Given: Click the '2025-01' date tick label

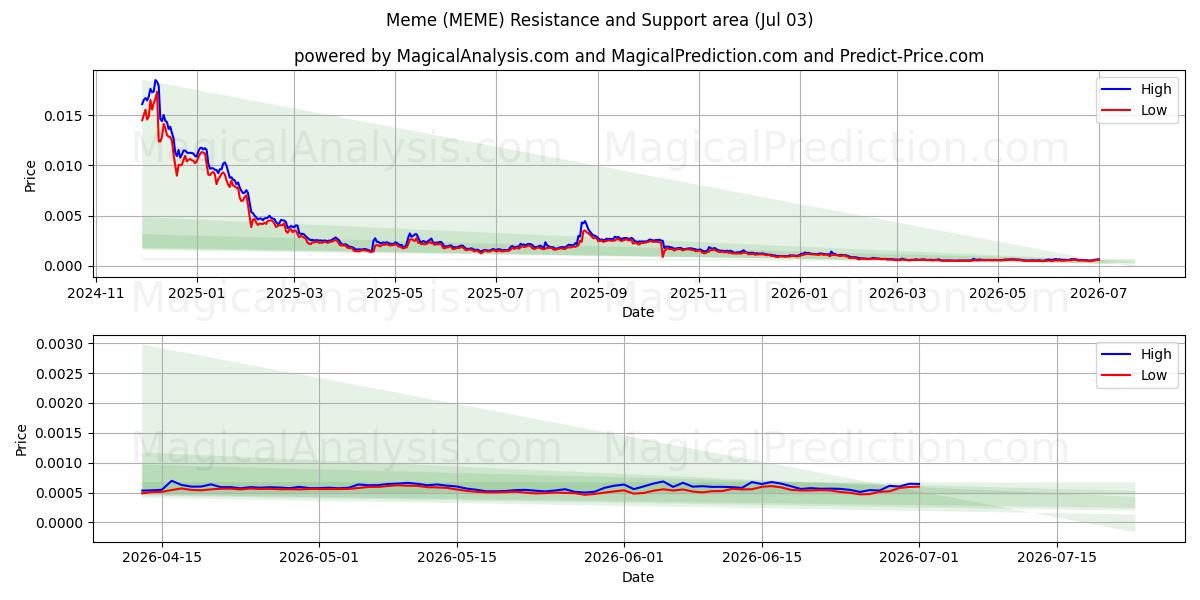Looking at the screenshot, I should pyautogui.click(x=197, y=293).
